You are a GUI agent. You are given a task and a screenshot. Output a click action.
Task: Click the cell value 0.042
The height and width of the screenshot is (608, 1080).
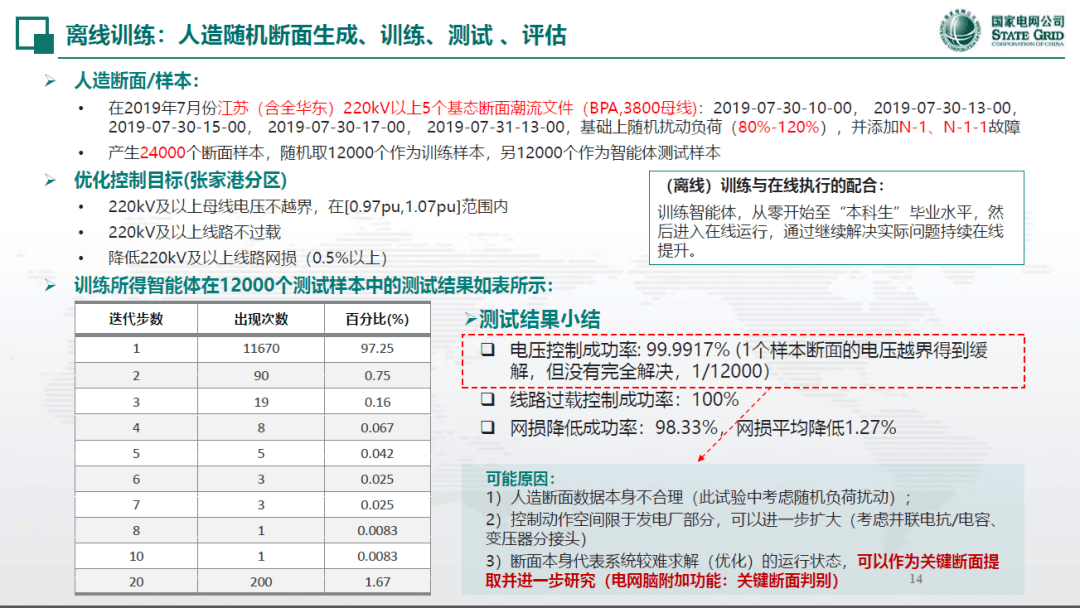point(377,453)
